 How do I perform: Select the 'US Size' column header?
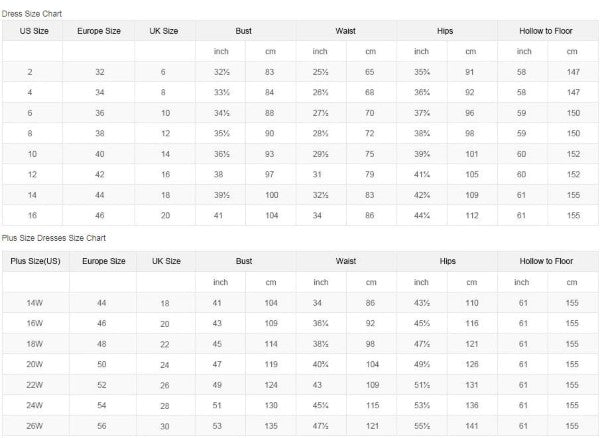tap(31, 31)
